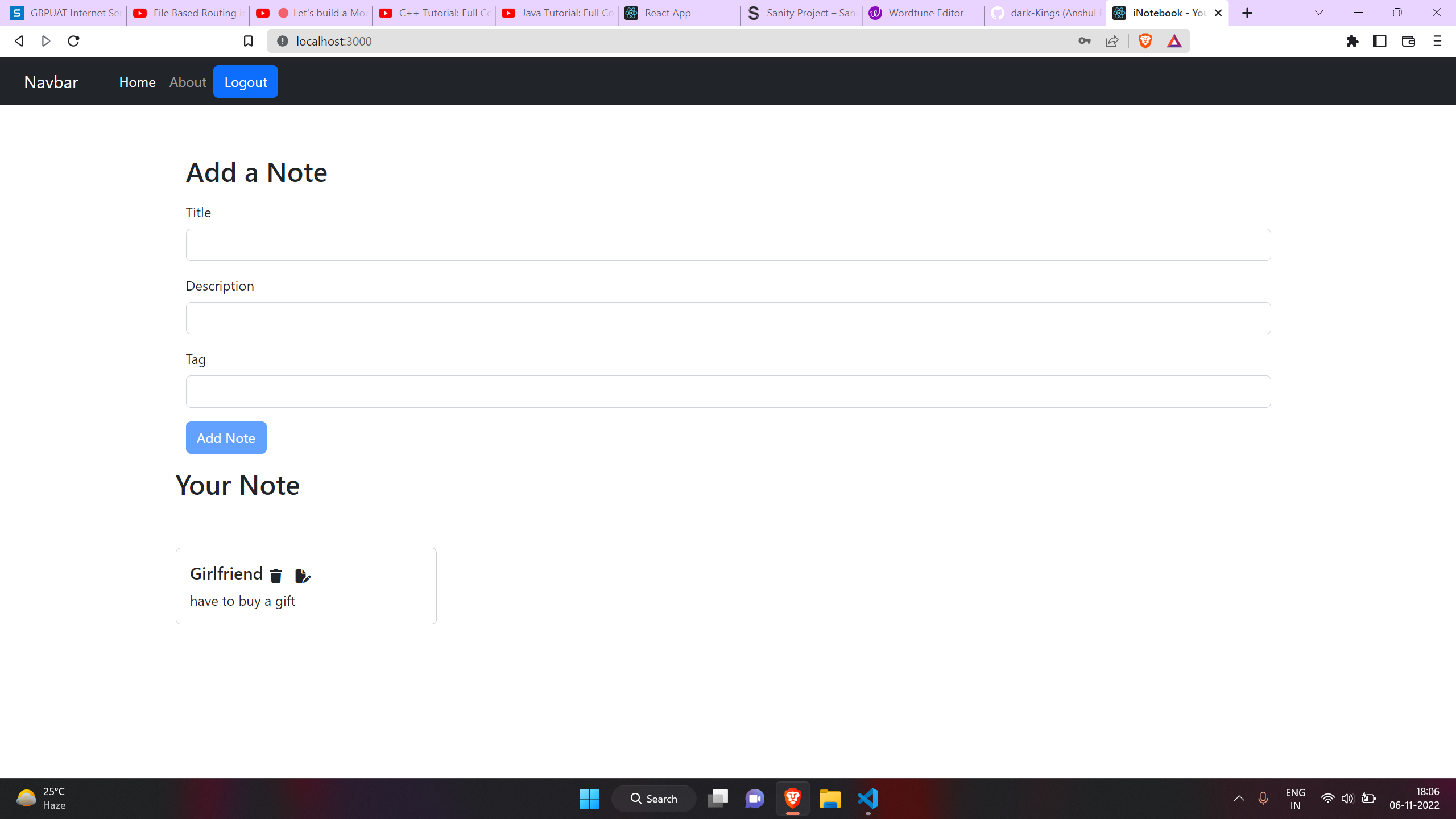
Task: Open the About link in navbar
Action: pos(188,82)
